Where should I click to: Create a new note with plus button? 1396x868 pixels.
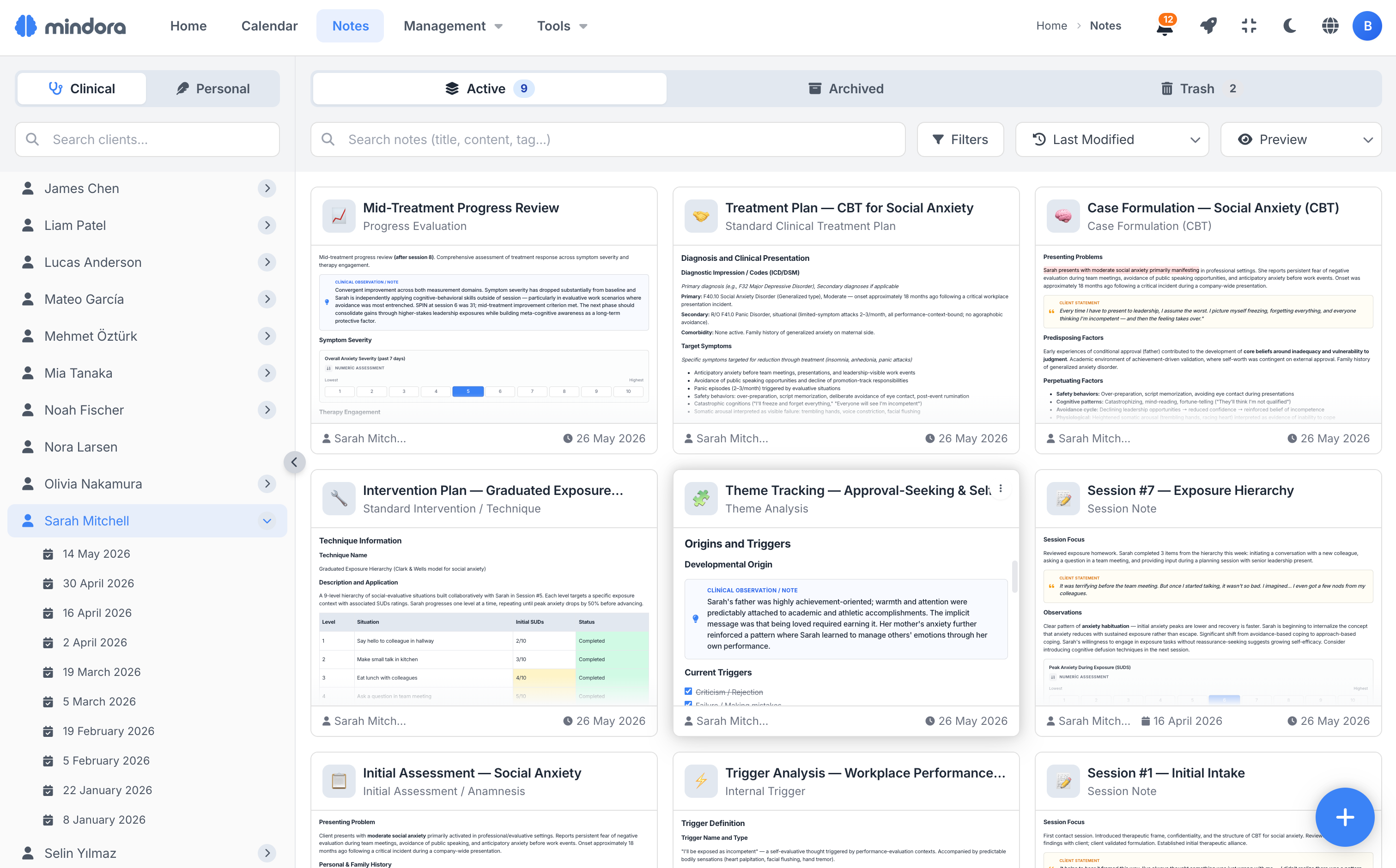[1345, 817]
